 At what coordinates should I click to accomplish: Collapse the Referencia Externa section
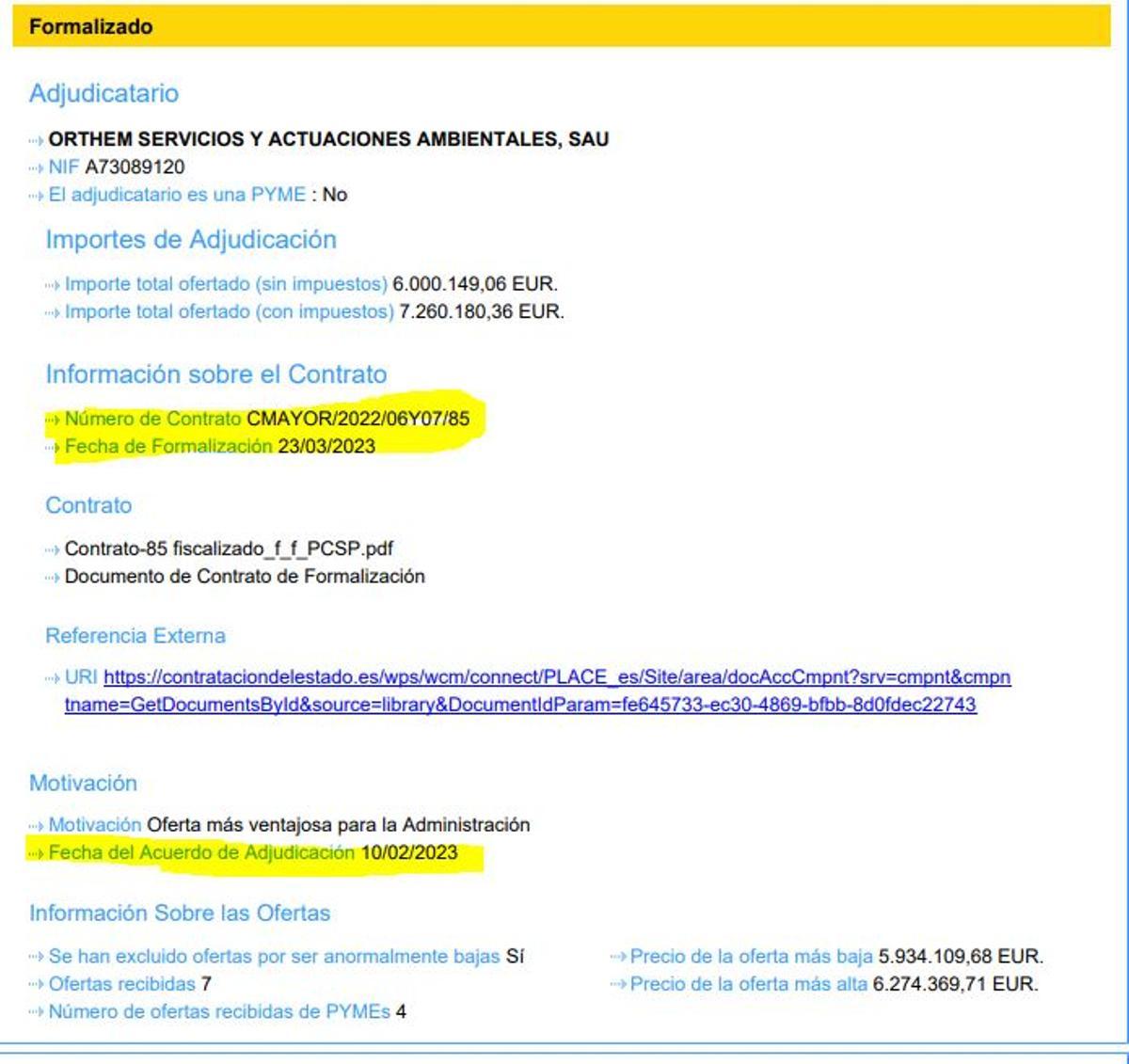coord(136,636)
